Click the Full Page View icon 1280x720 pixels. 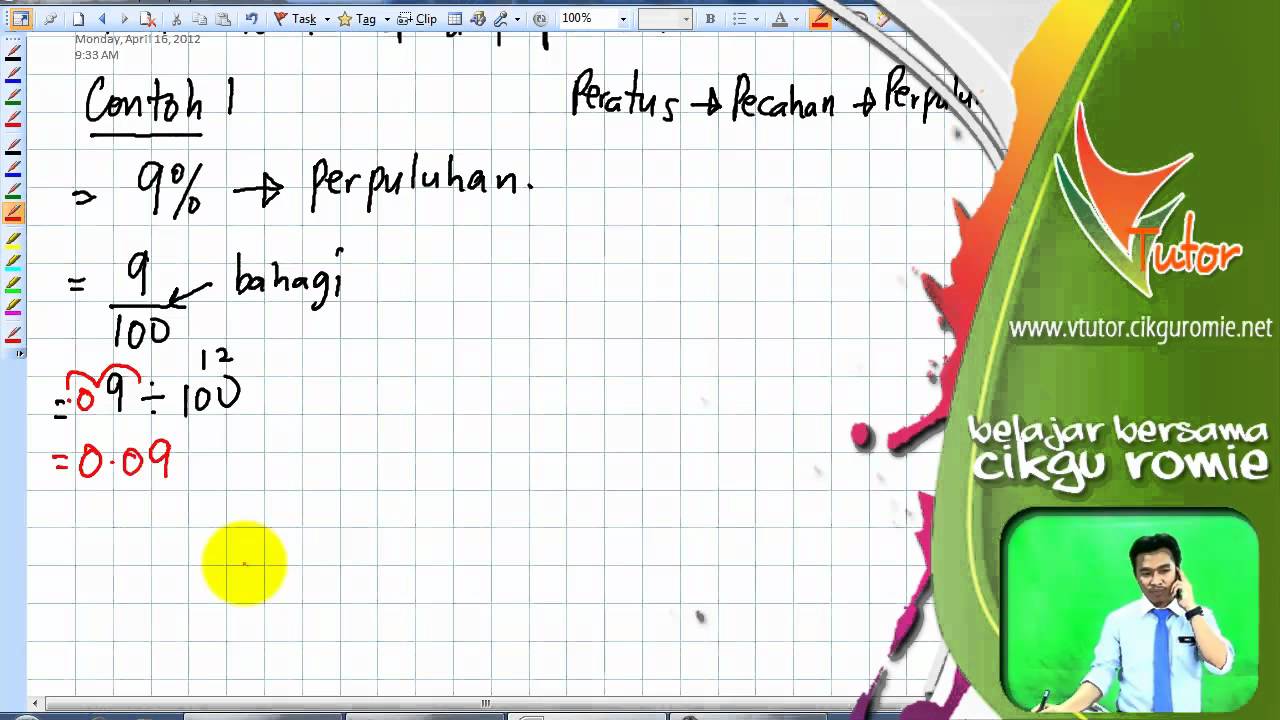tap(21, 19)
